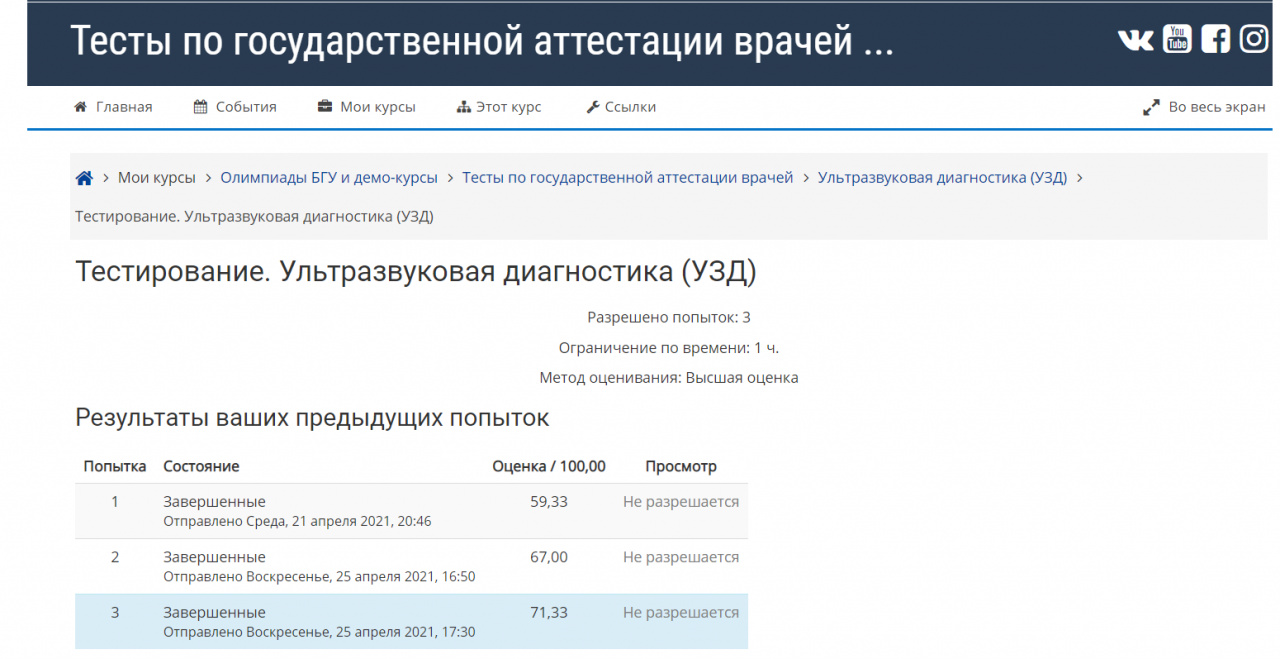1280x659 pixels.
Task: Open Ультразвуковая диагностика (УЗД) breadcrumb link
Action: tap(942, 178)
